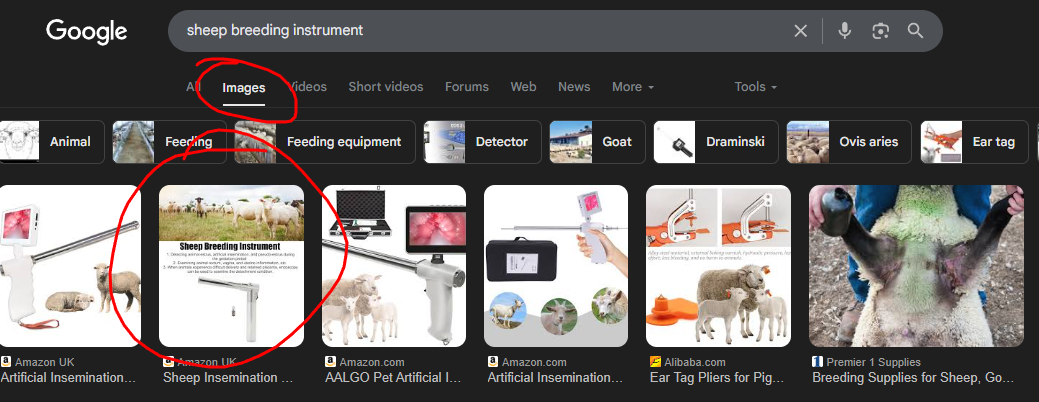Open first Amazon UK insemination gun image

tap(70, 266)
